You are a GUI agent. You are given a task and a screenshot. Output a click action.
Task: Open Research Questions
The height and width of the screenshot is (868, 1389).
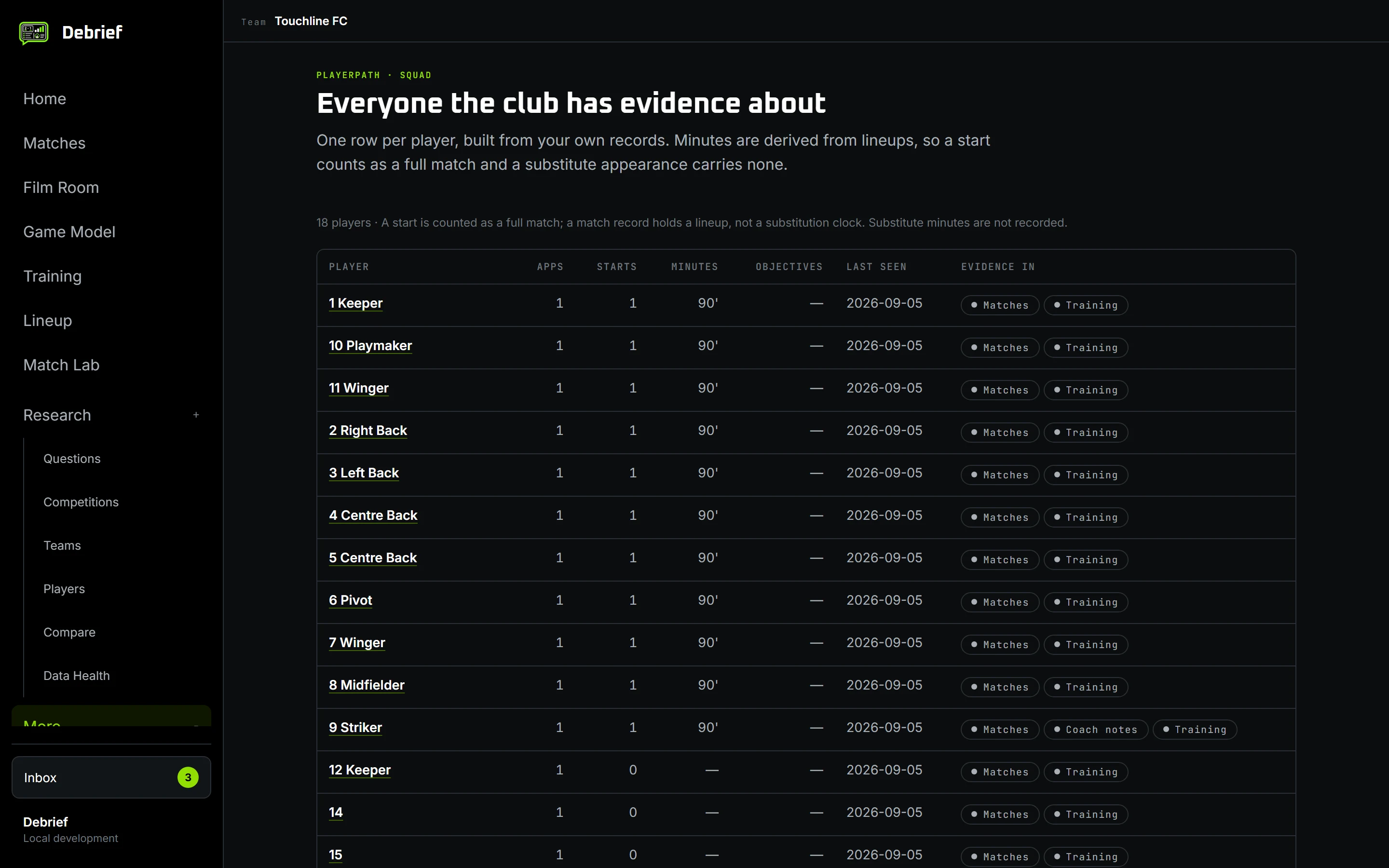point(72,459)
